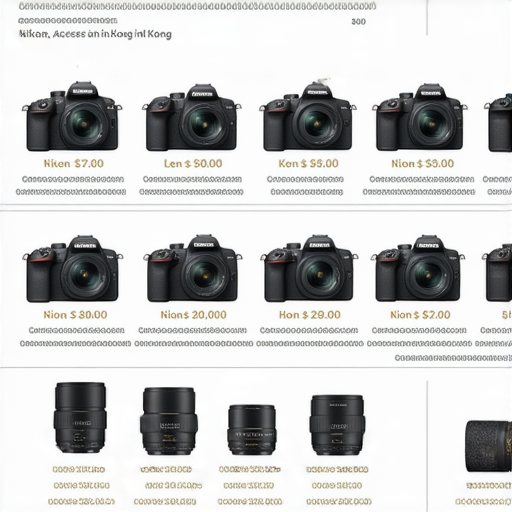Open the Niken $7.00 camera image
512x512 pixels.
(72, 116)
